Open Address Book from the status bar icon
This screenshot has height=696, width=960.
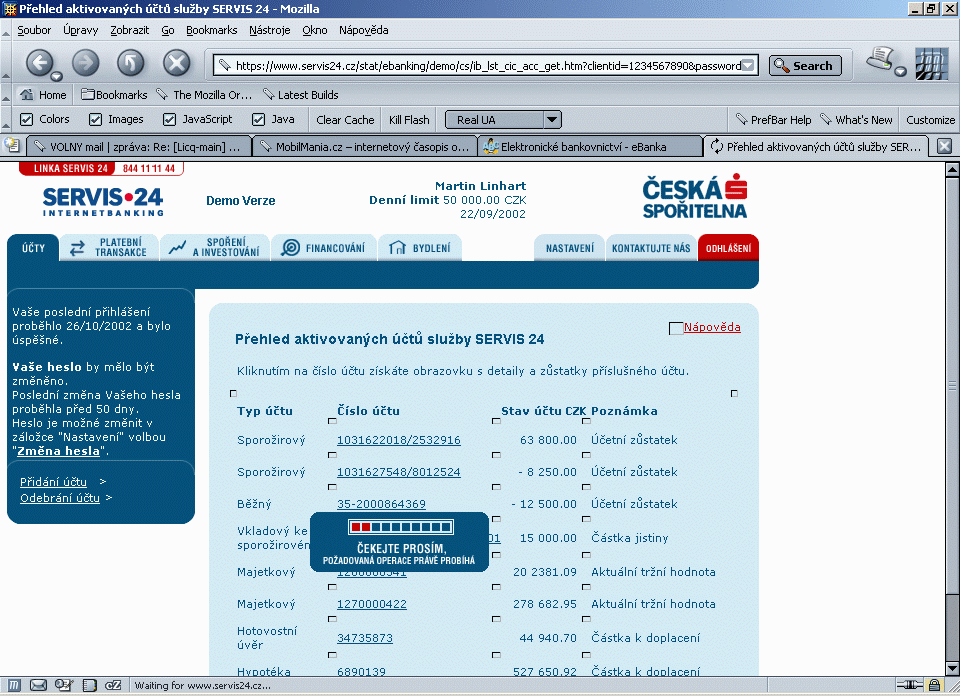[x=89, y=686]
